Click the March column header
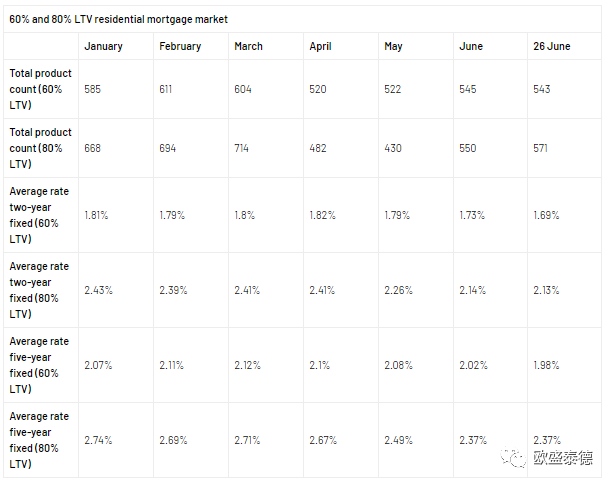Viewport: 612px width, 485px height. (x=249, y=46)
